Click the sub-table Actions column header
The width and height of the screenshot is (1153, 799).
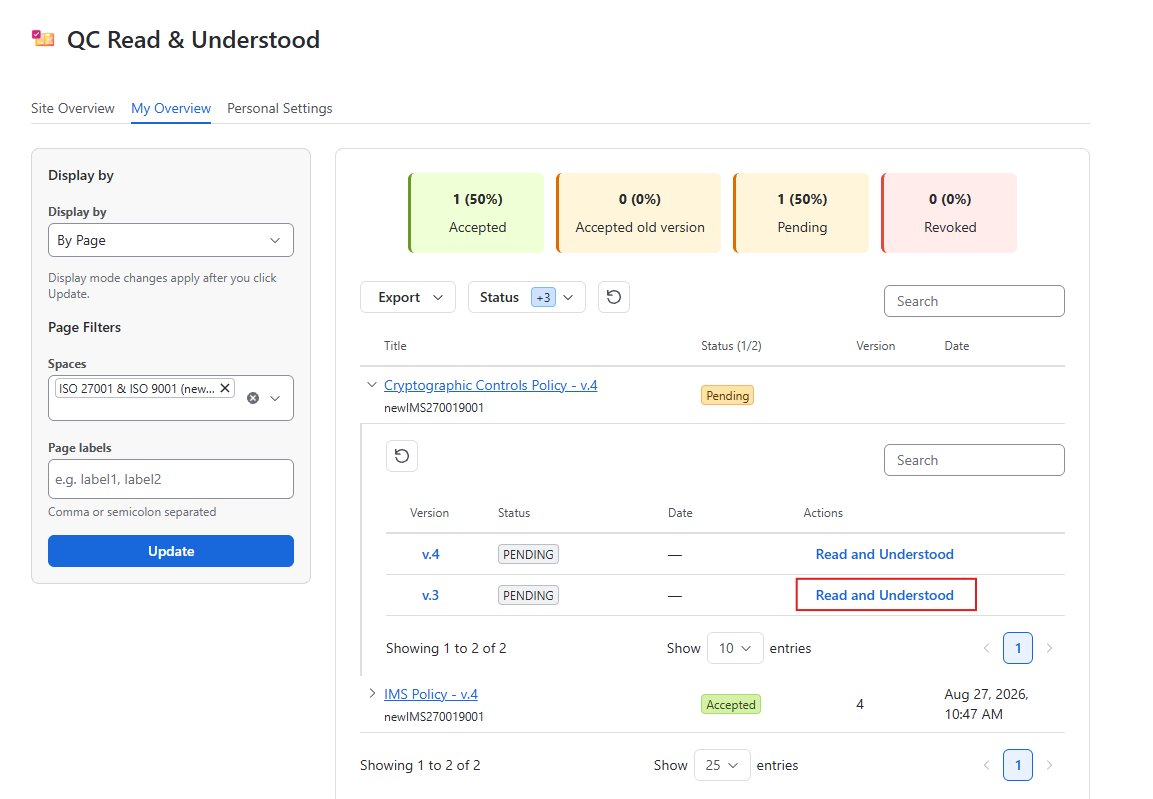click(823, 513)
